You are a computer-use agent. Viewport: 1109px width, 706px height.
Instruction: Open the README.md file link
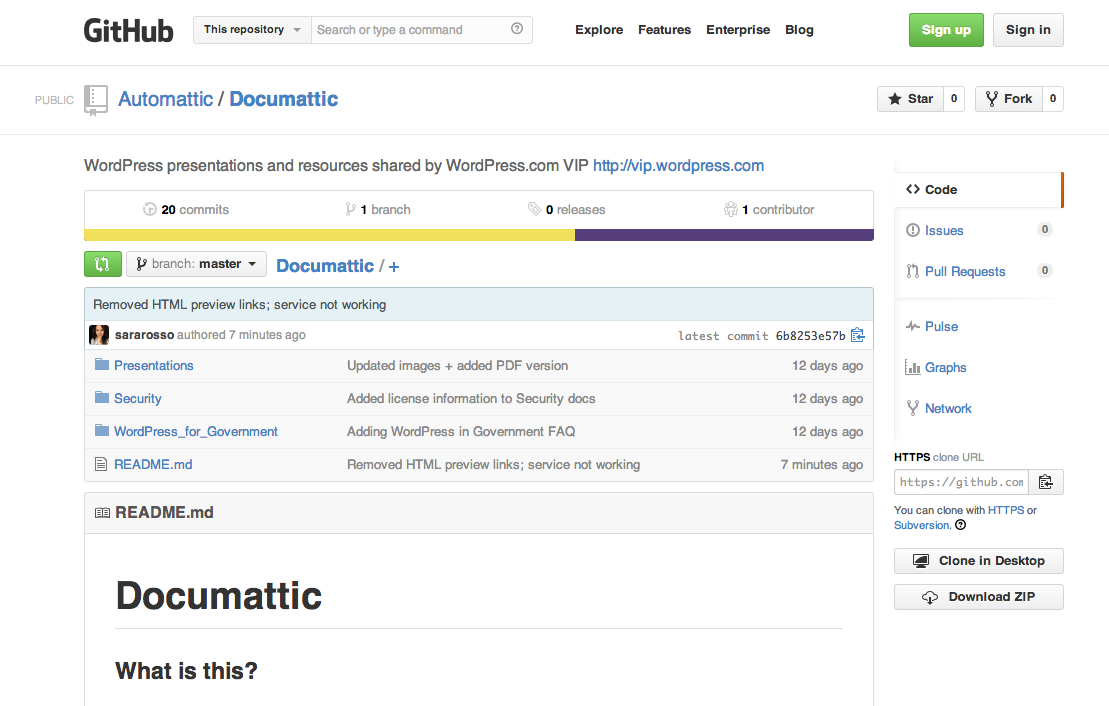[153, 465]
